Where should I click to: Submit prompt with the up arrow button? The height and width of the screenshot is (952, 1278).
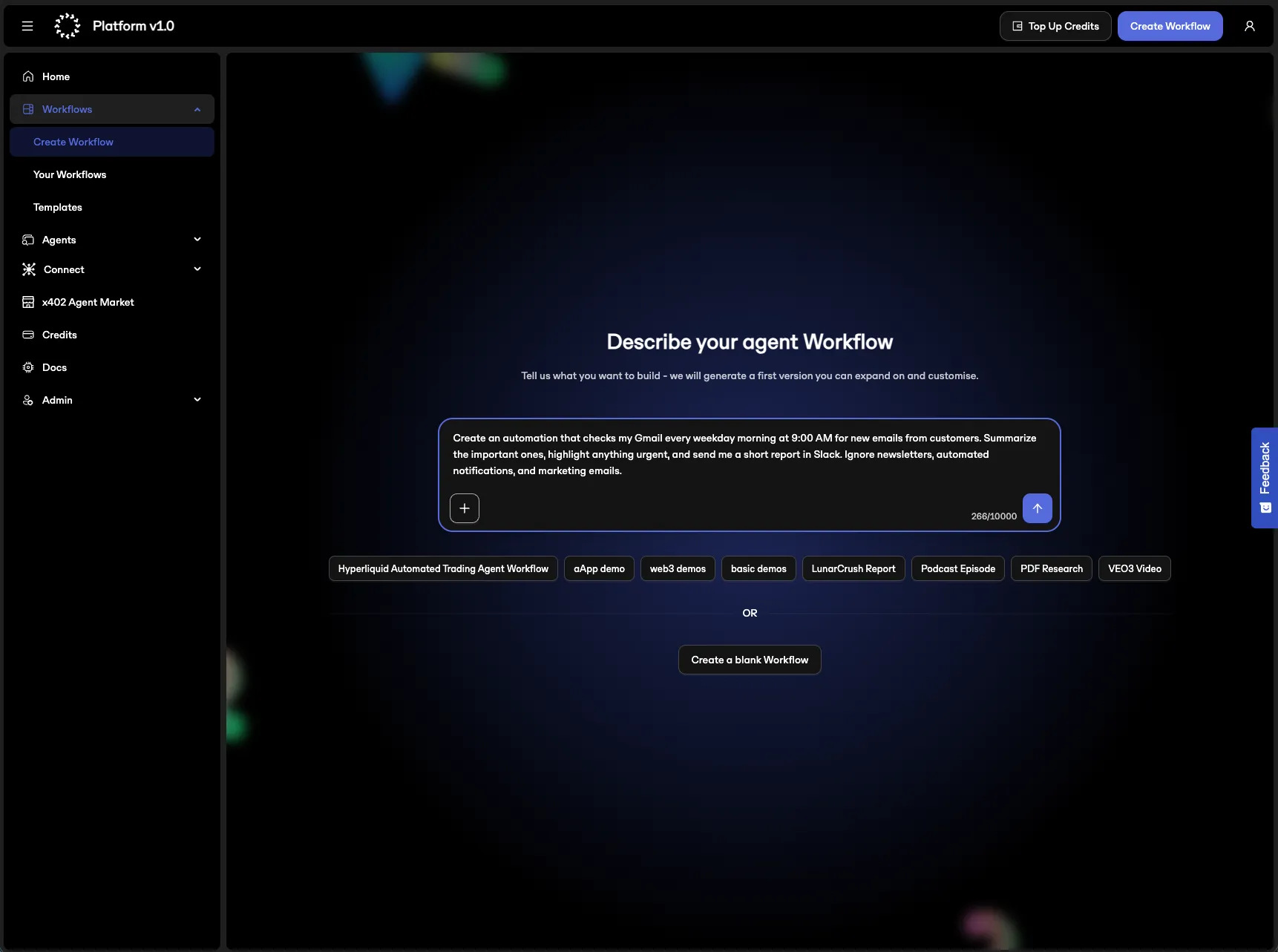(1038, 508)
